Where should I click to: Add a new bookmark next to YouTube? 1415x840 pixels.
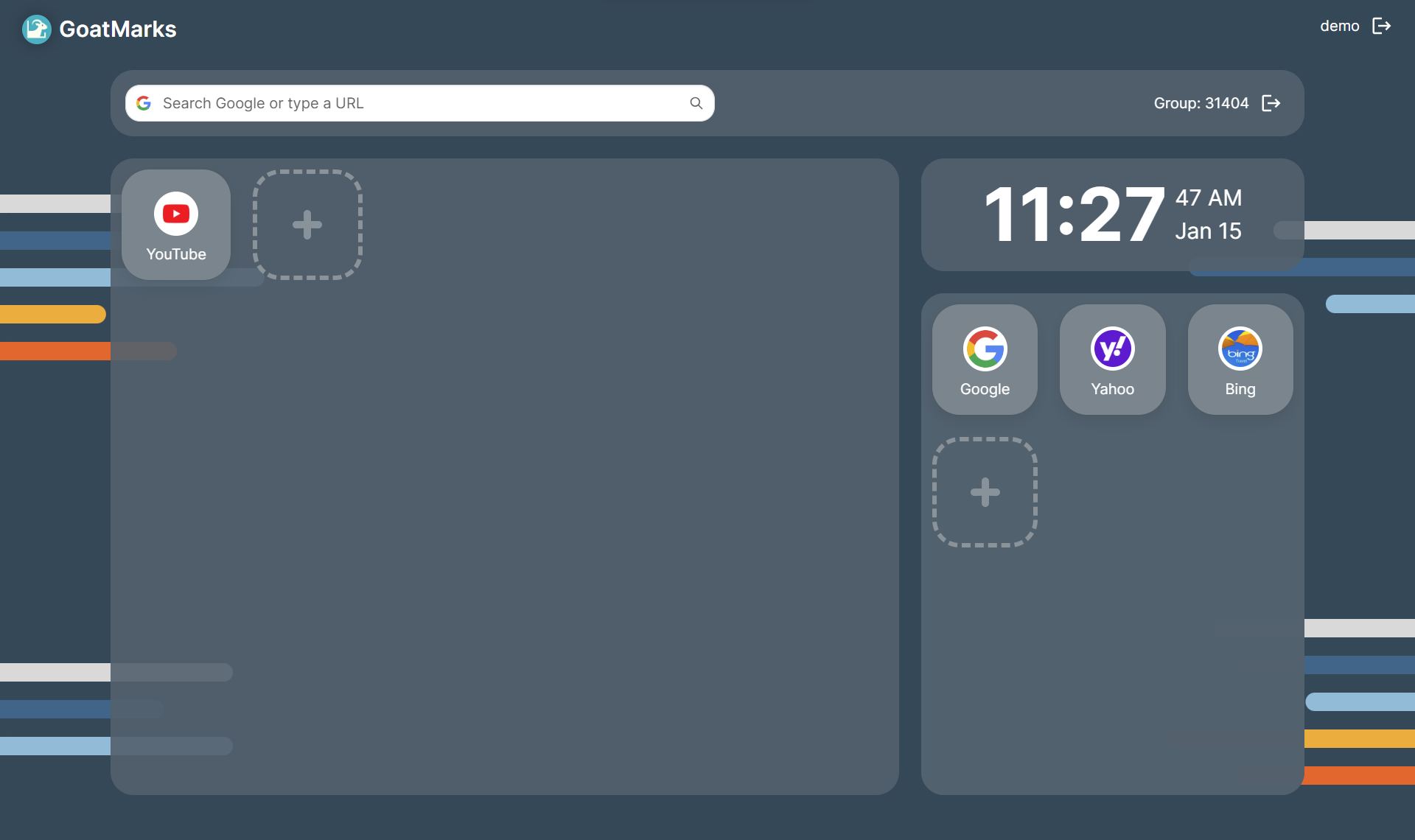coord(307,225)
